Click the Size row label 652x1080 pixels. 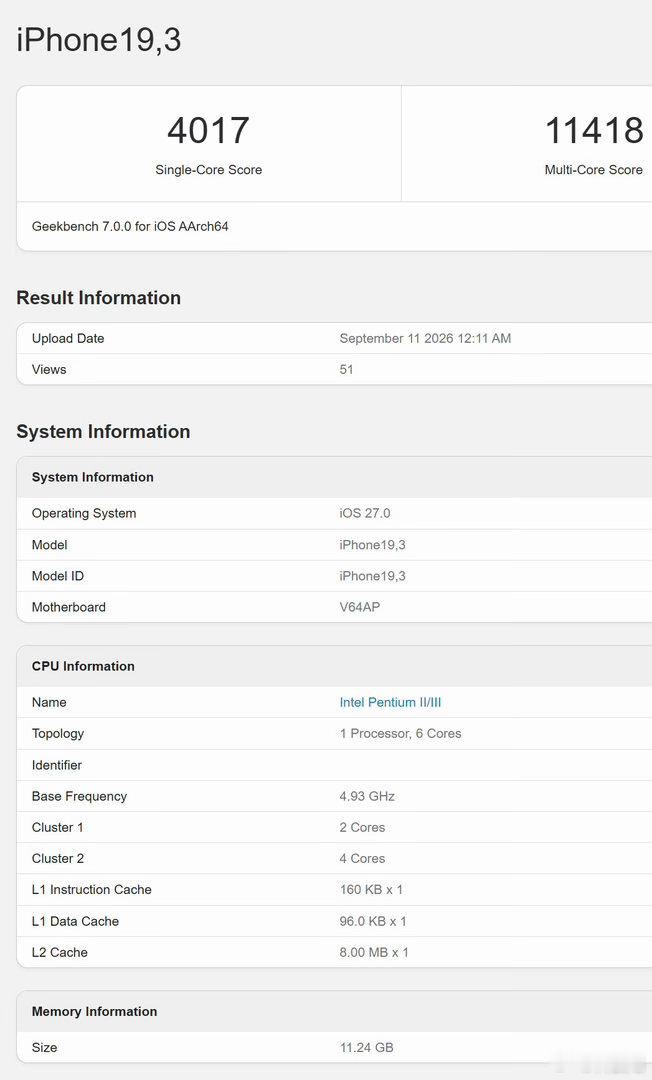coord(44,1048)
